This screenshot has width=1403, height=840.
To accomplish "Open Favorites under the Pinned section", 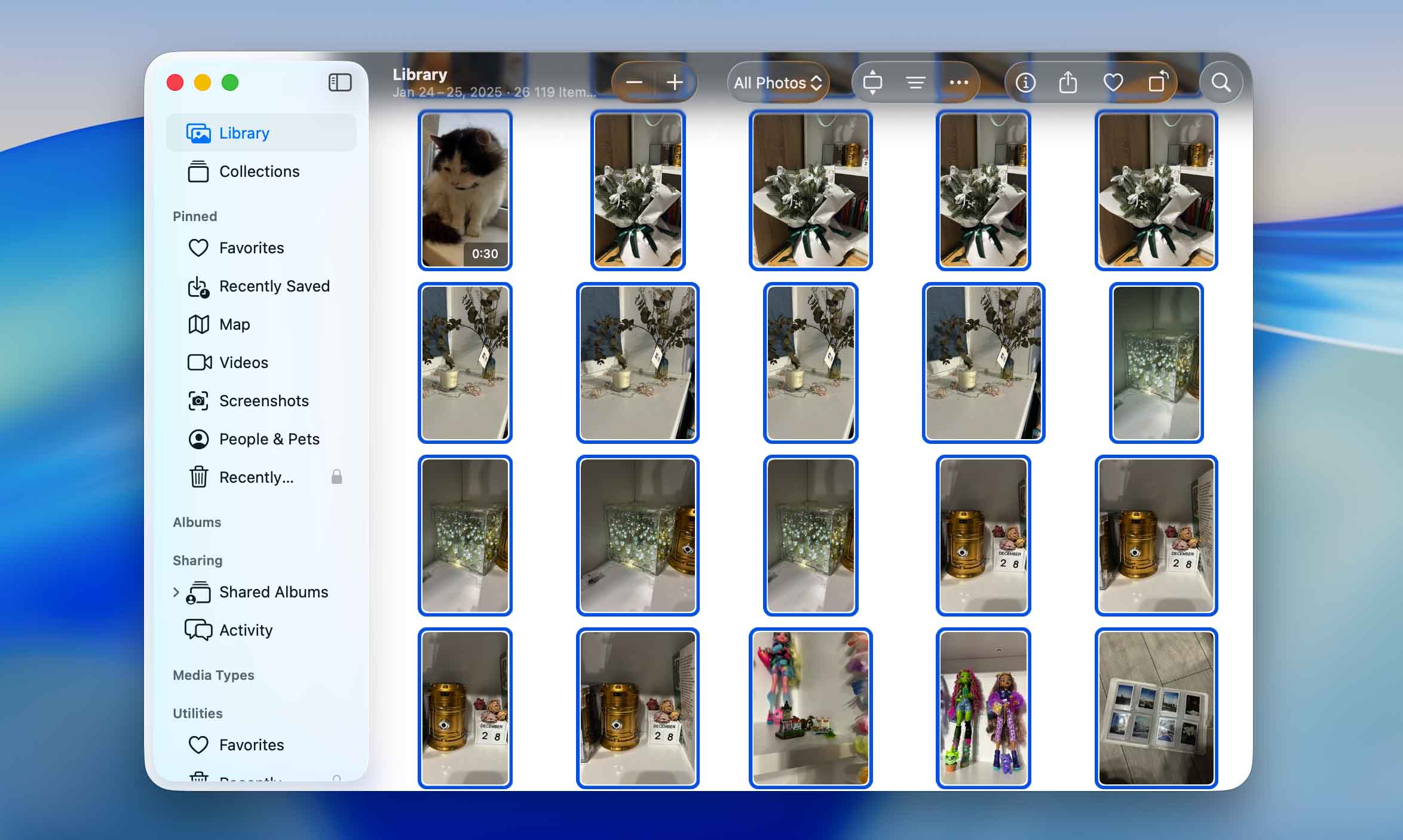I will [261, 248].
